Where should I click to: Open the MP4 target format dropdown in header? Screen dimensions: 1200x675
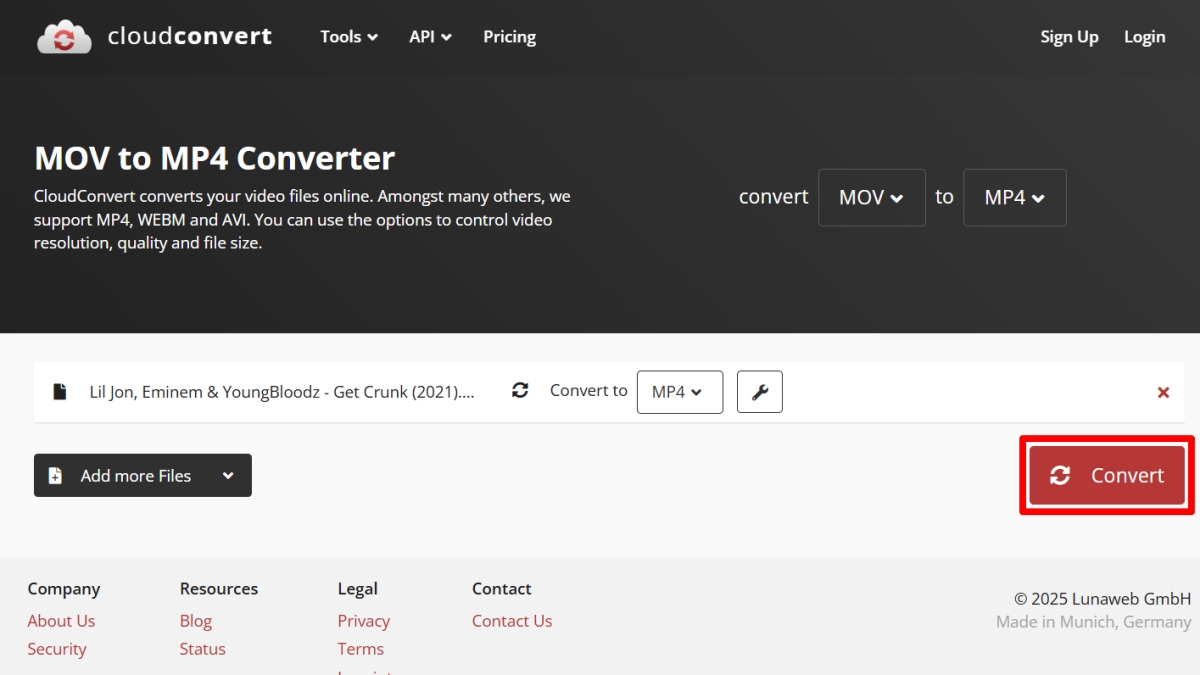pyautogui.click(x=1015, y=197)
